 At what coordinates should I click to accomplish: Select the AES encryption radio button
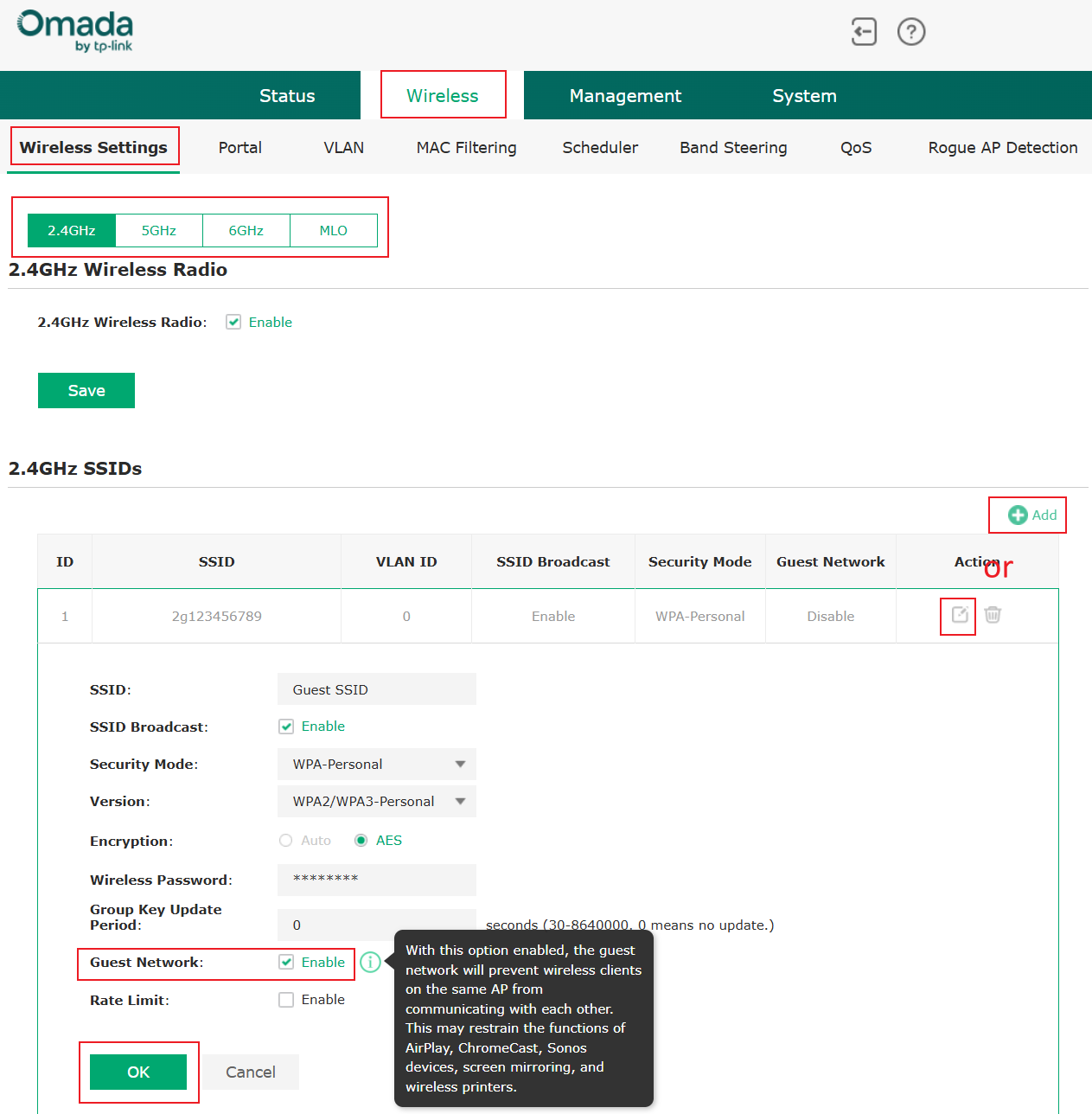click(361, 840)
